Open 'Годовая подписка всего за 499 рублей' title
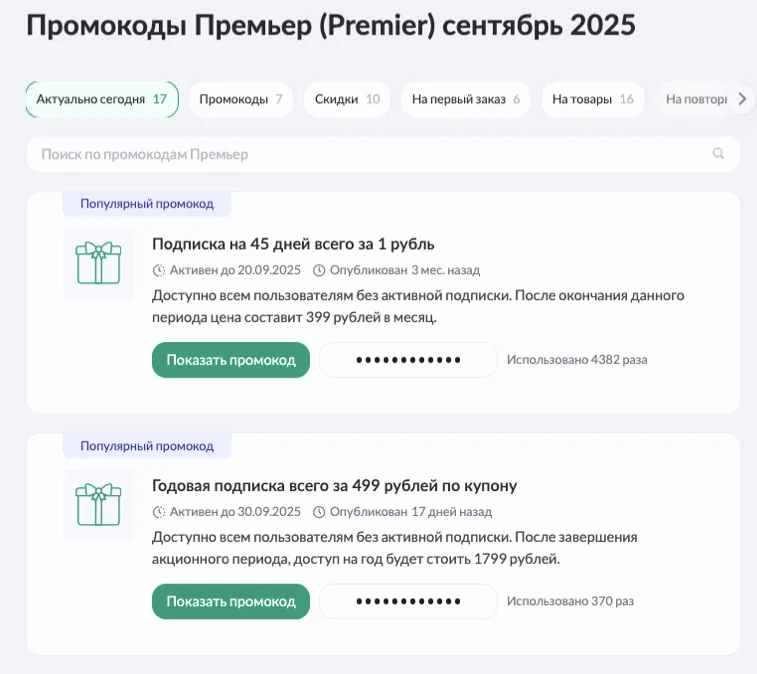Image resolution: width=757 pixels, height=674 pixels. click(x=334, y=486)
